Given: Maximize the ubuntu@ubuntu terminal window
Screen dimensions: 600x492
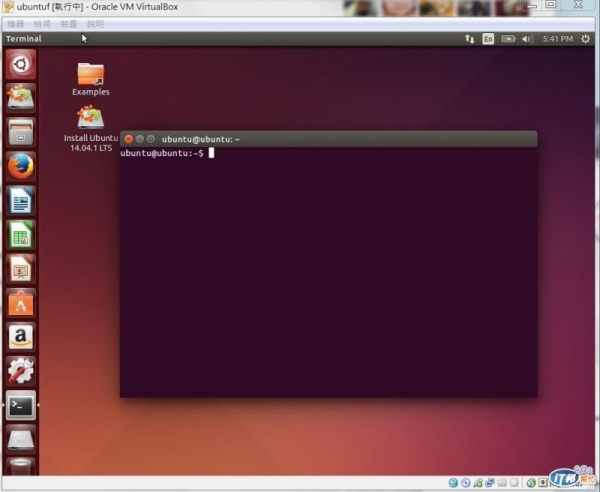Looking at the screenshot, I should point(151,139).
